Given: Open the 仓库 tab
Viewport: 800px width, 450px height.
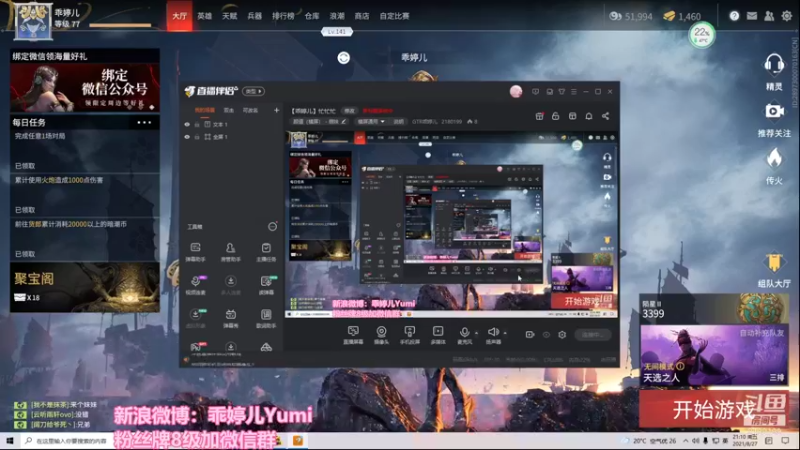Looking at the screenshot, I should tap(312, 16).
